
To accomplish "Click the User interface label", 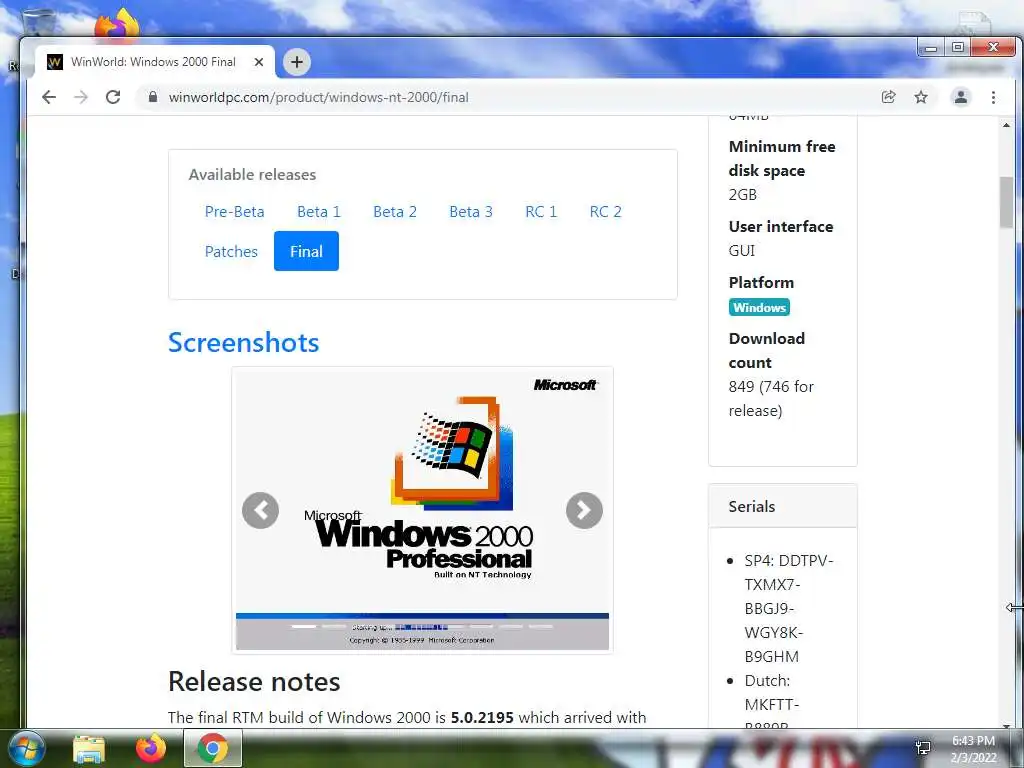I will (x=781, y=227).
